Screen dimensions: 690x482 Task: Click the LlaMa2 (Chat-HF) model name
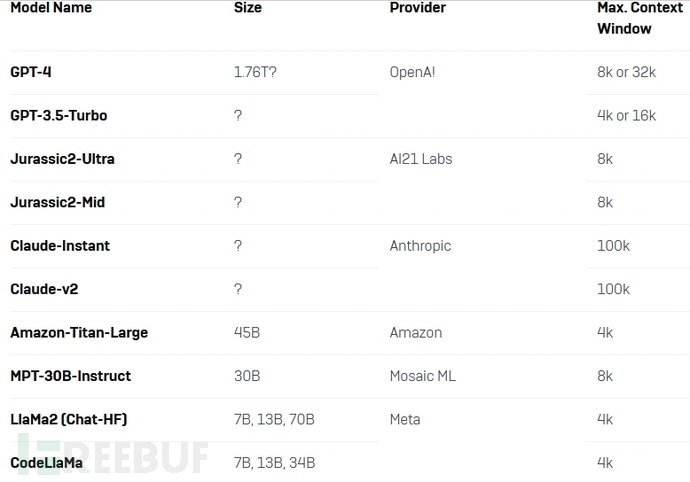pos(69,420)
